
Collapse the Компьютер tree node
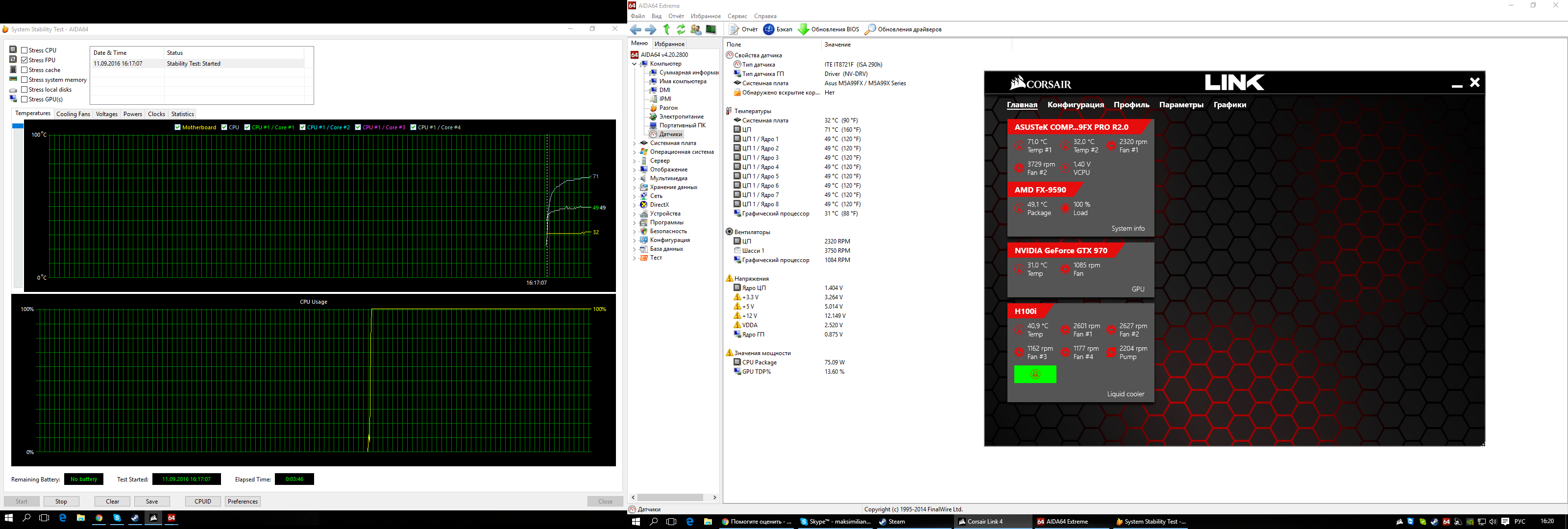click(x=634, y=64)
